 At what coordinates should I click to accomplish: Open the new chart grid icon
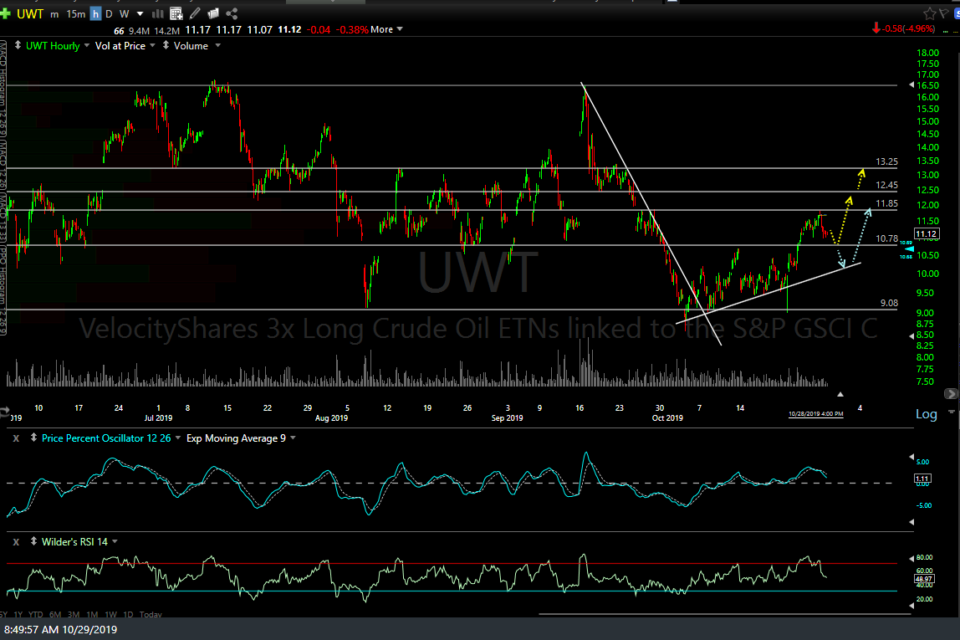point(175,13)
